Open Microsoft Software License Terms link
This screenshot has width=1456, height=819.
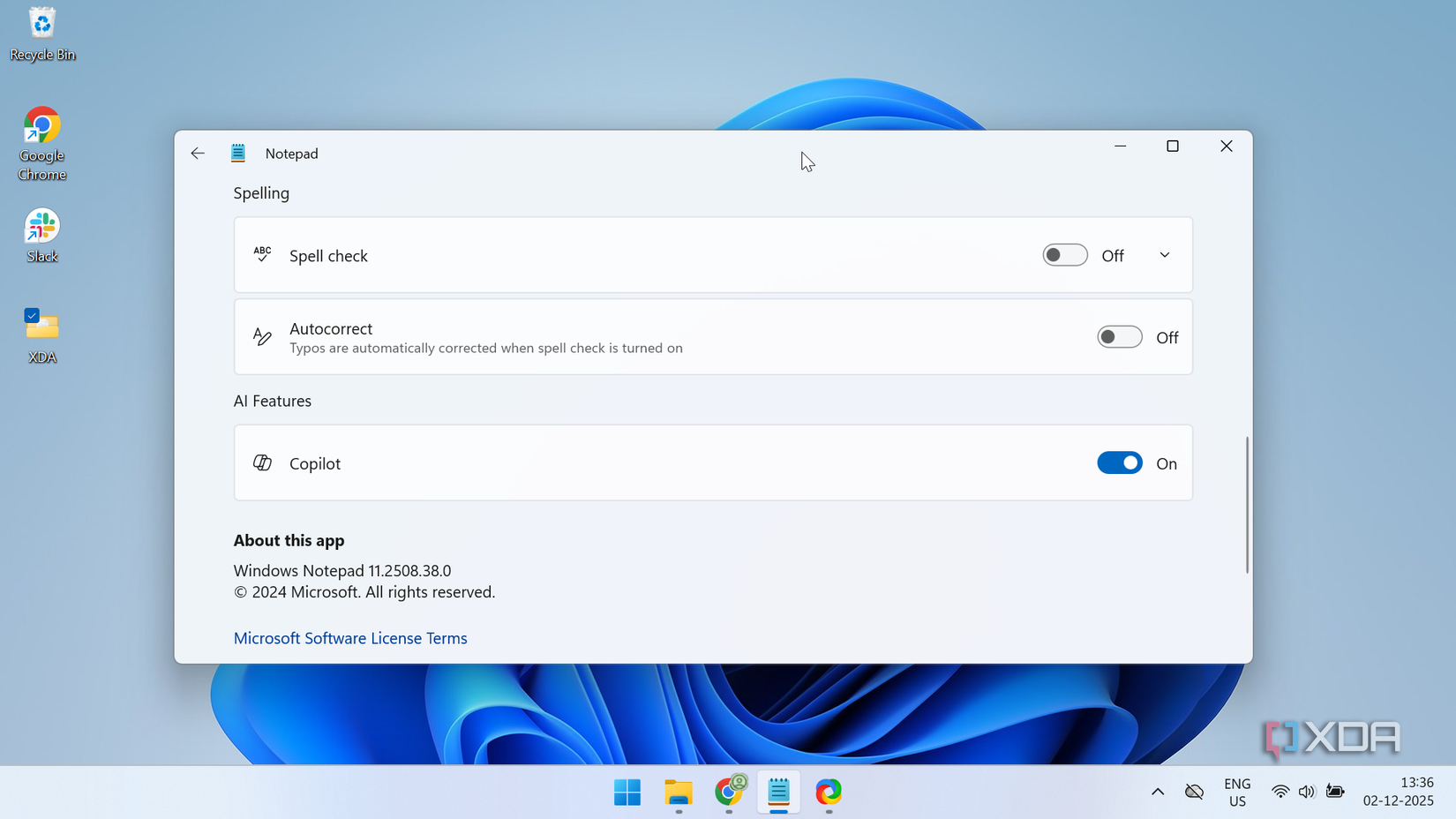click(350, 638)
